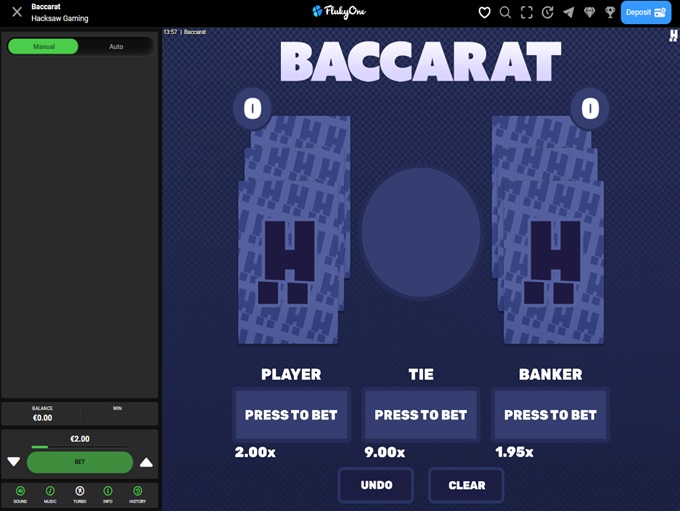Viewport: 680px width, 511px height.
Task: Open the game Info icon
Action: coord(108,491)
